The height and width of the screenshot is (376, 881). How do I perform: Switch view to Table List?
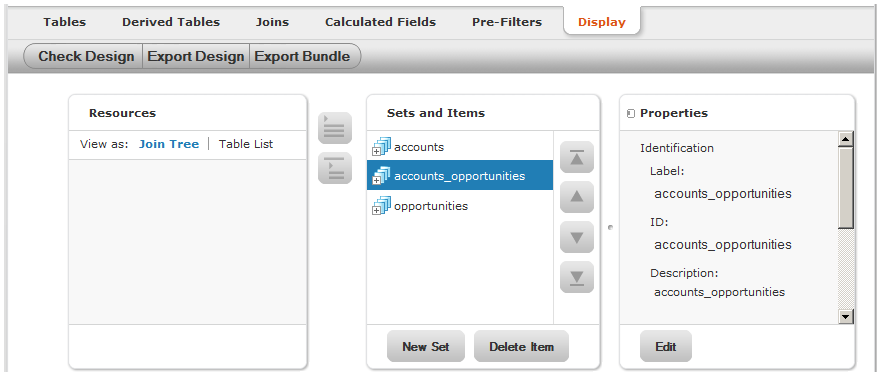pyautogui.click(x=246, y=144)
